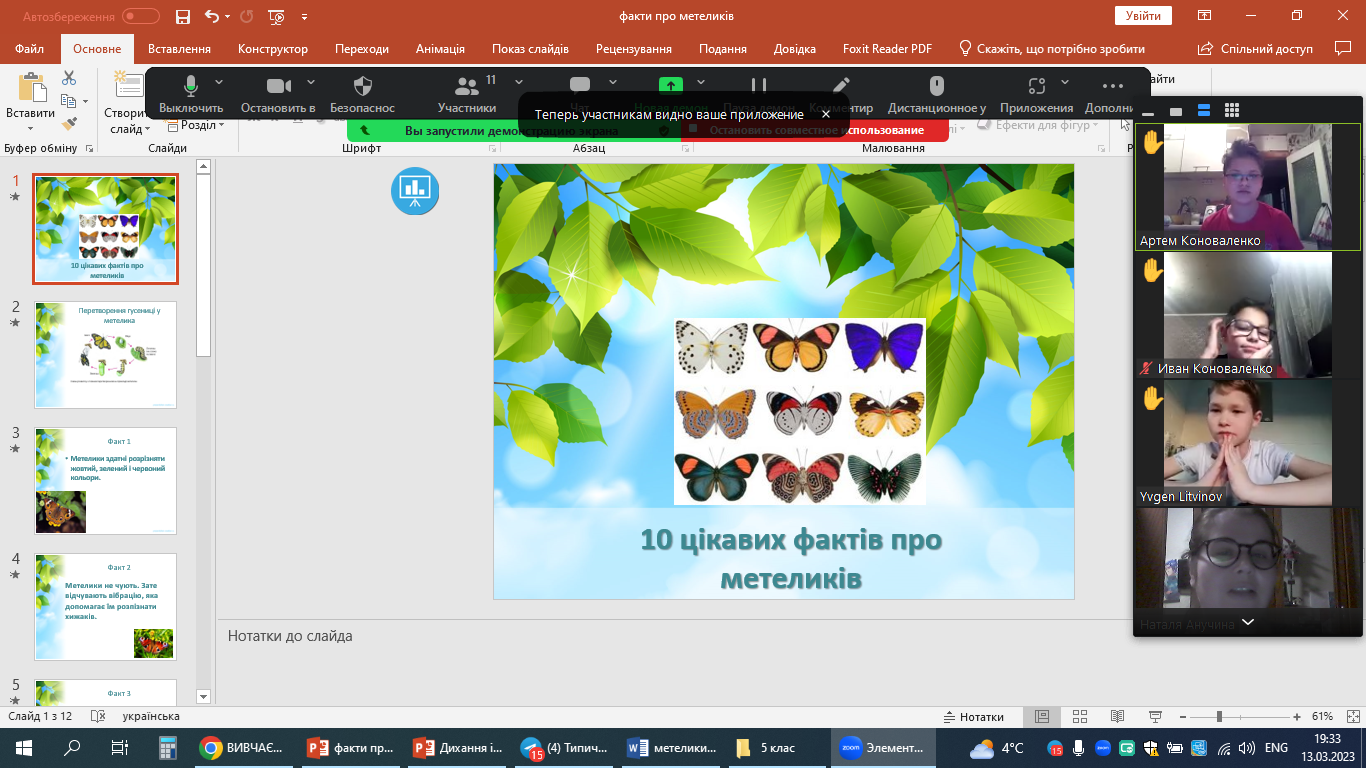
Task: Switch to Slide Sorter view
Action: pos(1079,717)
